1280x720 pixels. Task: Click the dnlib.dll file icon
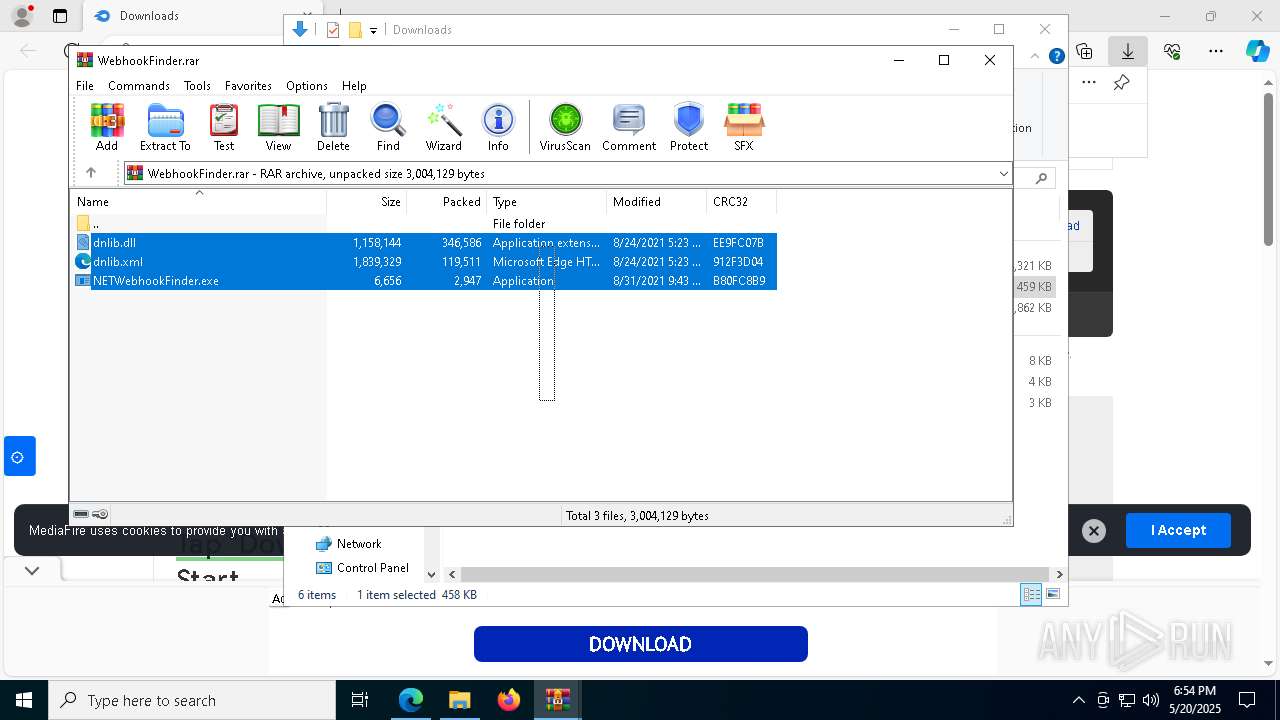83,243
